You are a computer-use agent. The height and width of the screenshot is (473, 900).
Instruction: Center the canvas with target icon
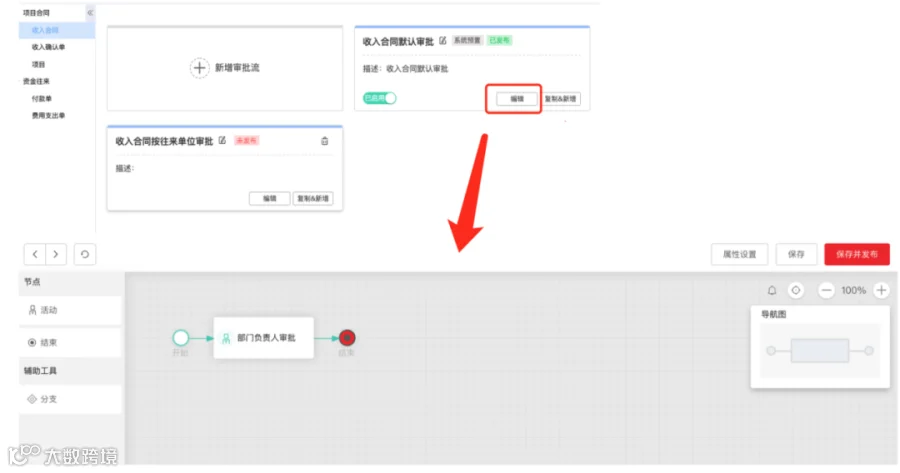(x=796, y=290)
